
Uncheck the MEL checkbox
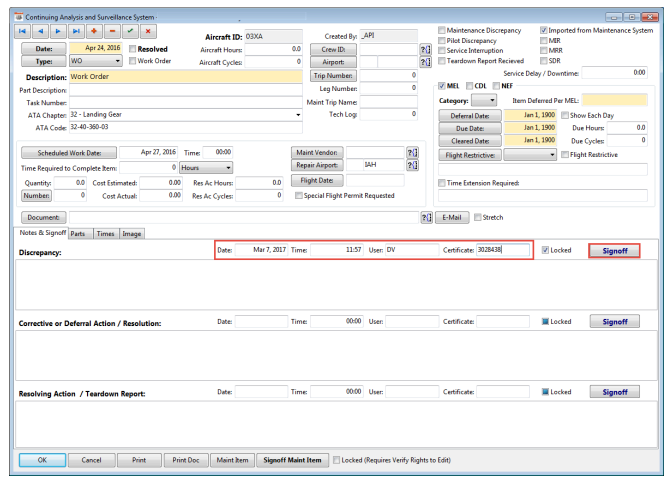[x=443, y=85]
